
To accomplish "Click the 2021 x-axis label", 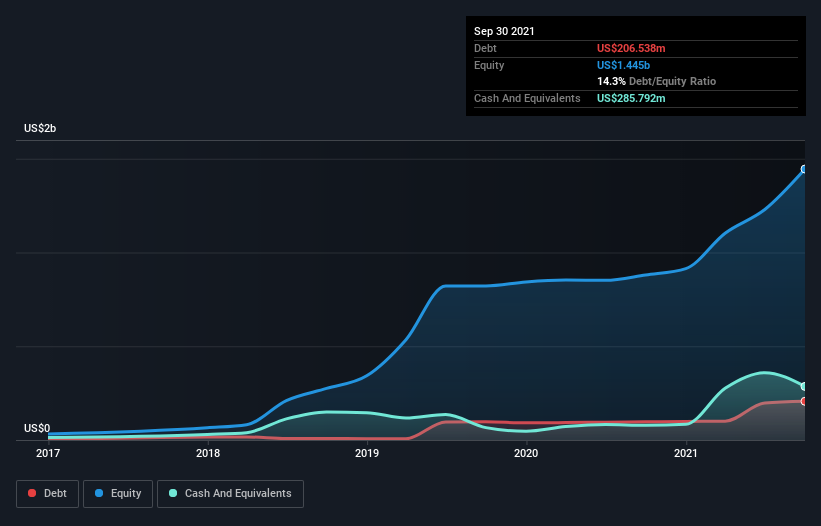I will [x=686, y=453].
